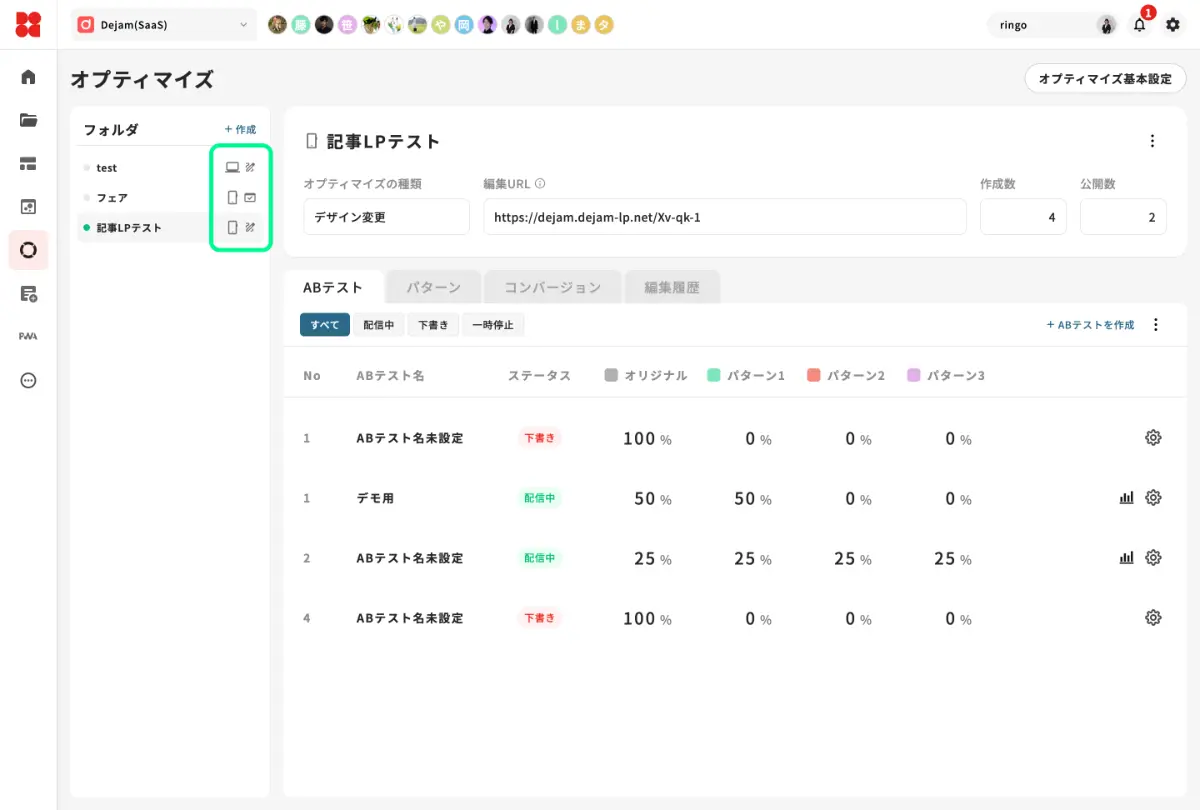Open the add-document icon in the sidebar
1200x810 pixels.
(28, 293)
